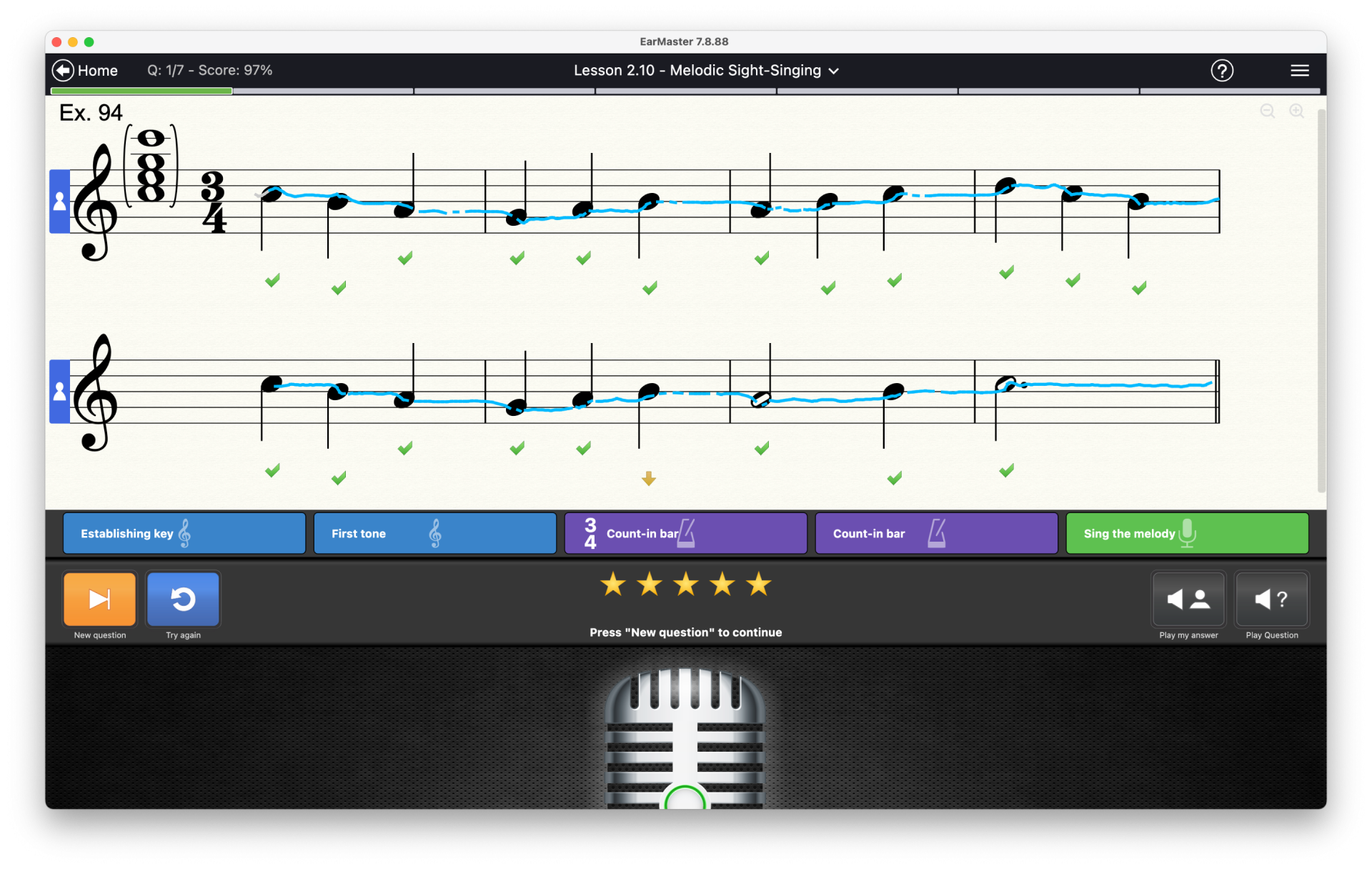Click the zoom out magnifier icon
The height and width of the screenshot is (869, 1372).
coord(1267,111)
